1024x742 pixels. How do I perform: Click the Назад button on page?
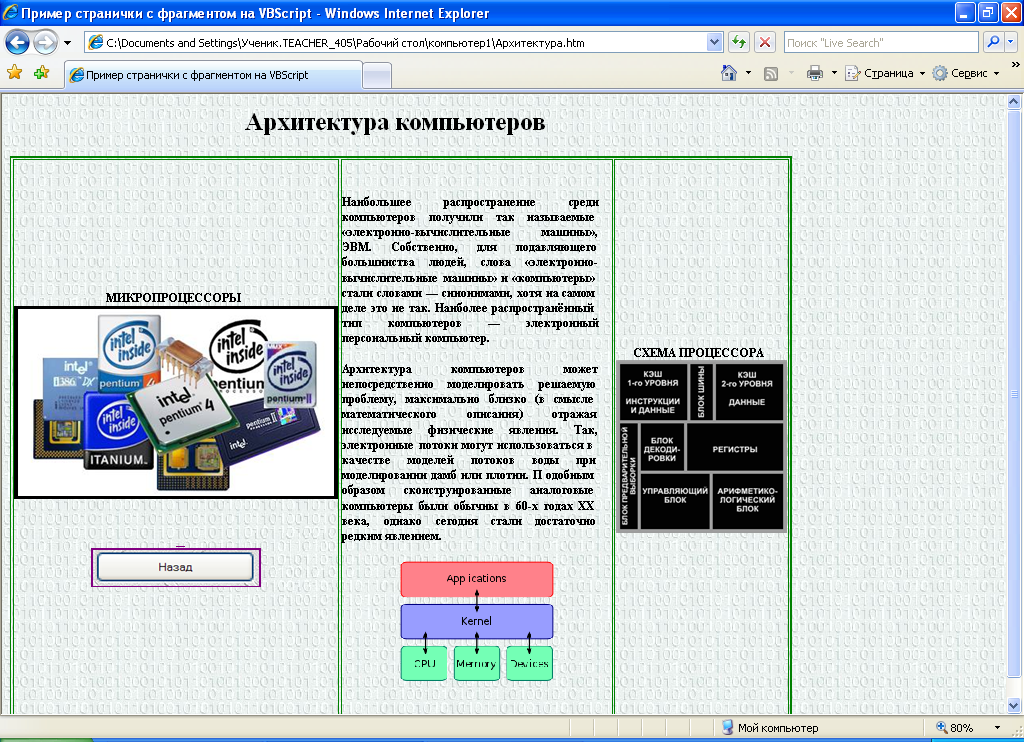click(175, 567)
